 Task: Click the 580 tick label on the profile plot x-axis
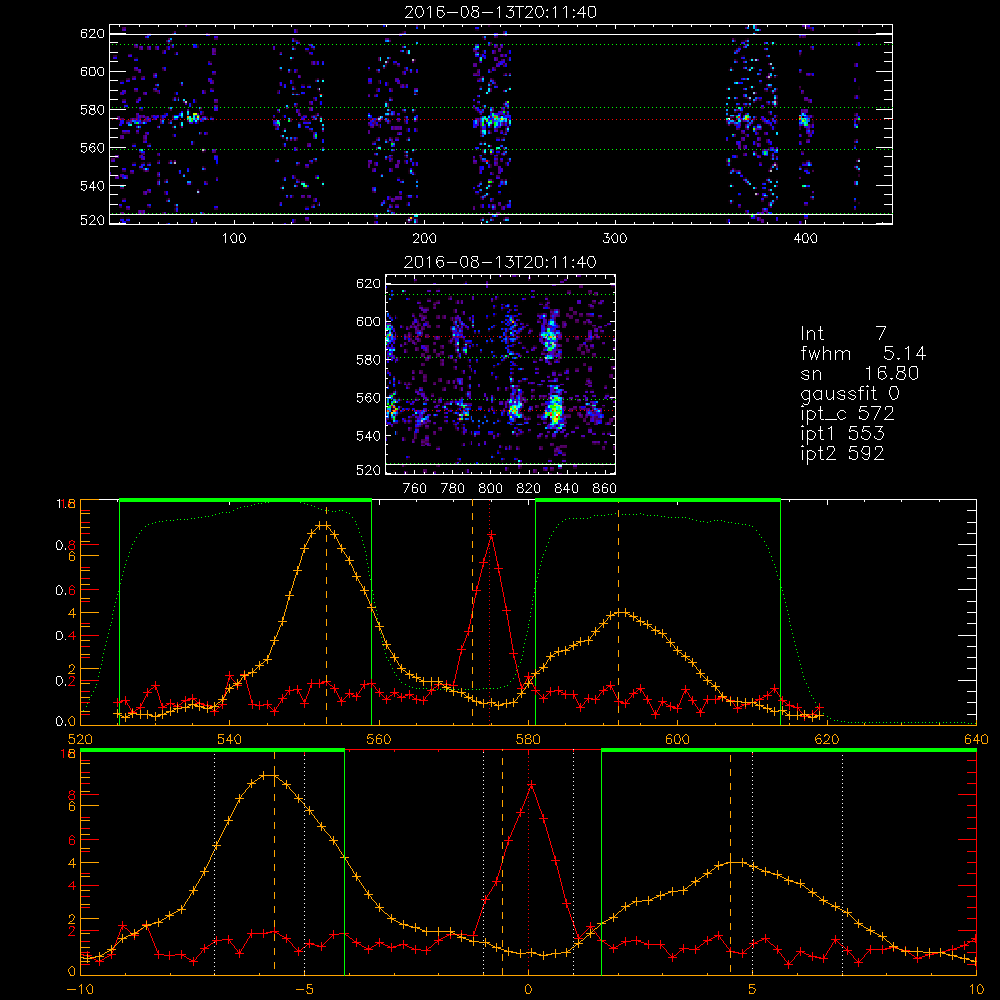tap(528, 740)
